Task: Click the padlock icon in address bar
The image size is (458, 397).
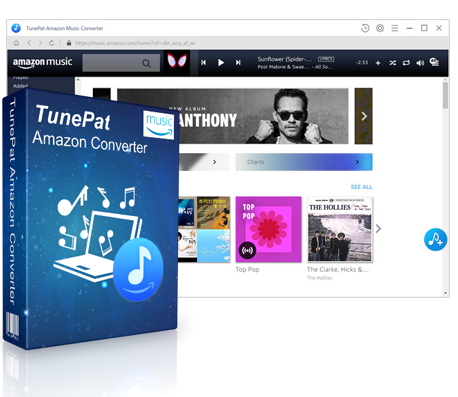Action: click(69, 43)
